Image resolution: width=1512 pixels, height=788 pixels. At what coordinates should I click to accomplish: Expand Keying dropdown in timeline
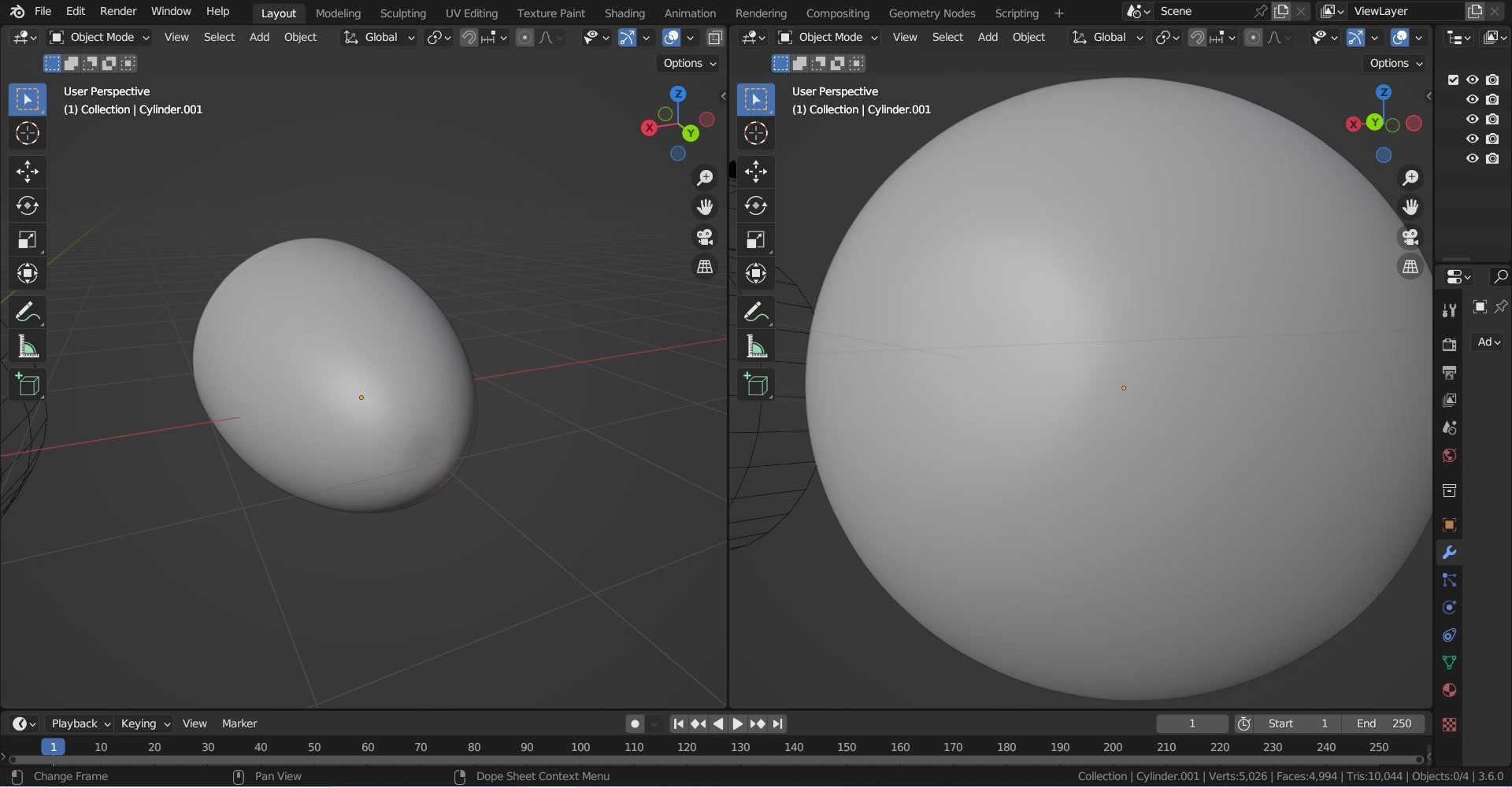[145, 723]
